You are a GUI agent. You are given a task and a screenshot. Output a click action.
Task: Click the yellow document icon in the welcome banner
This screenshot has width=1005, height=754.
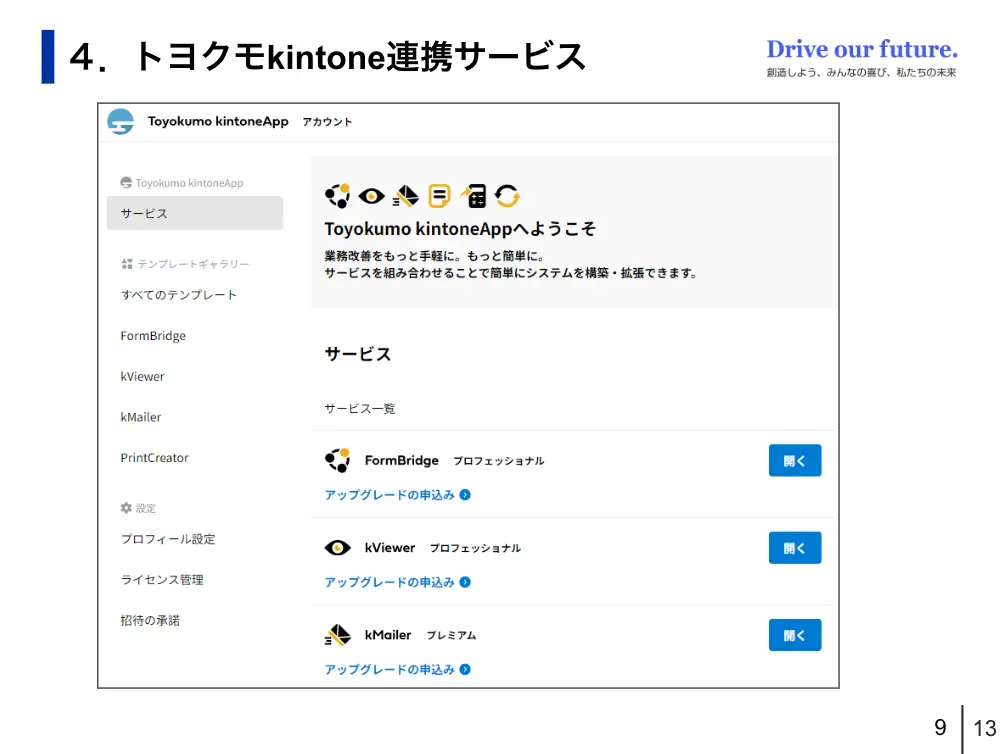[439, 196]
